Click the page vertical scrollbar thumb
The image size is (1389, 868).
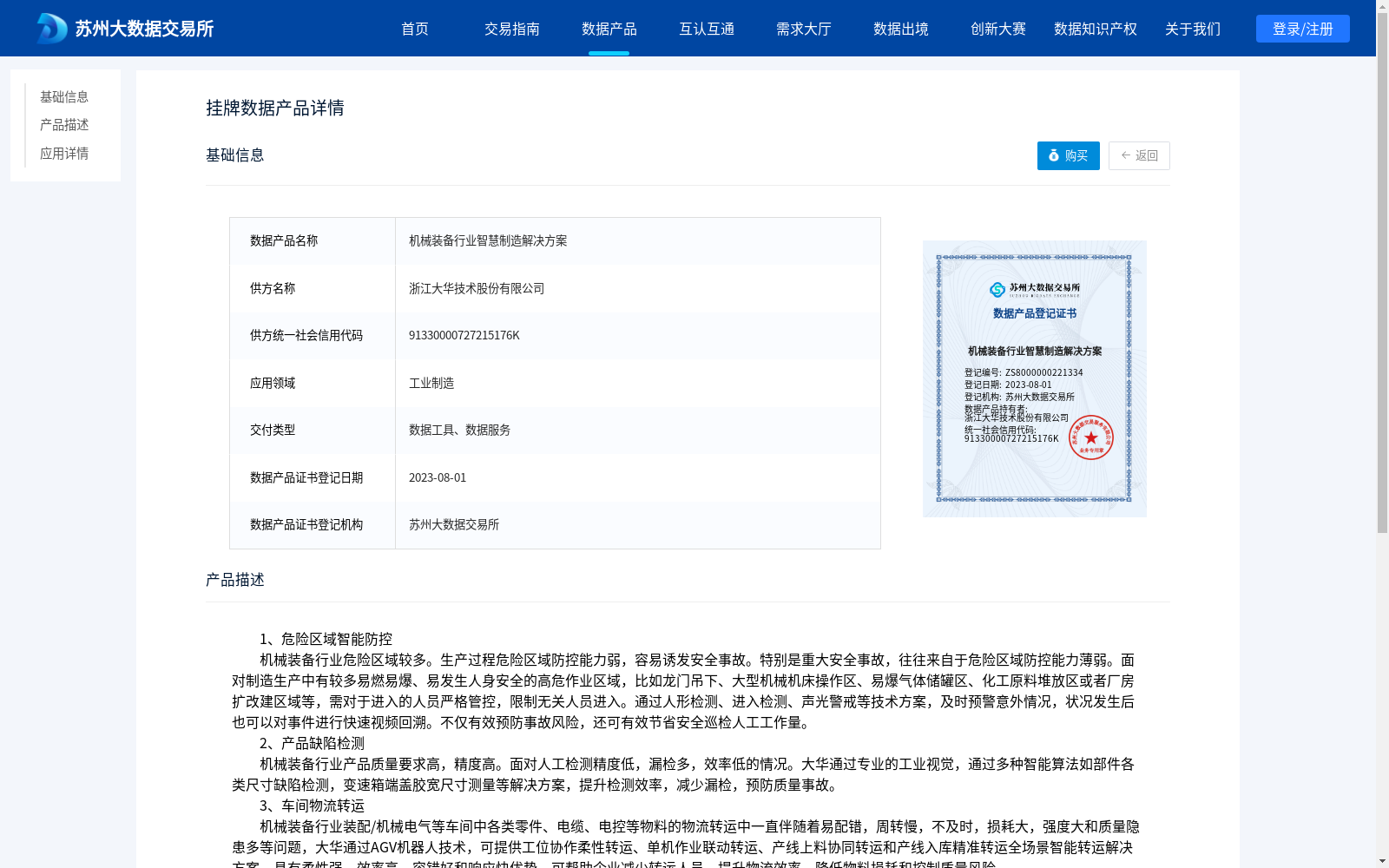[1382, 273]
